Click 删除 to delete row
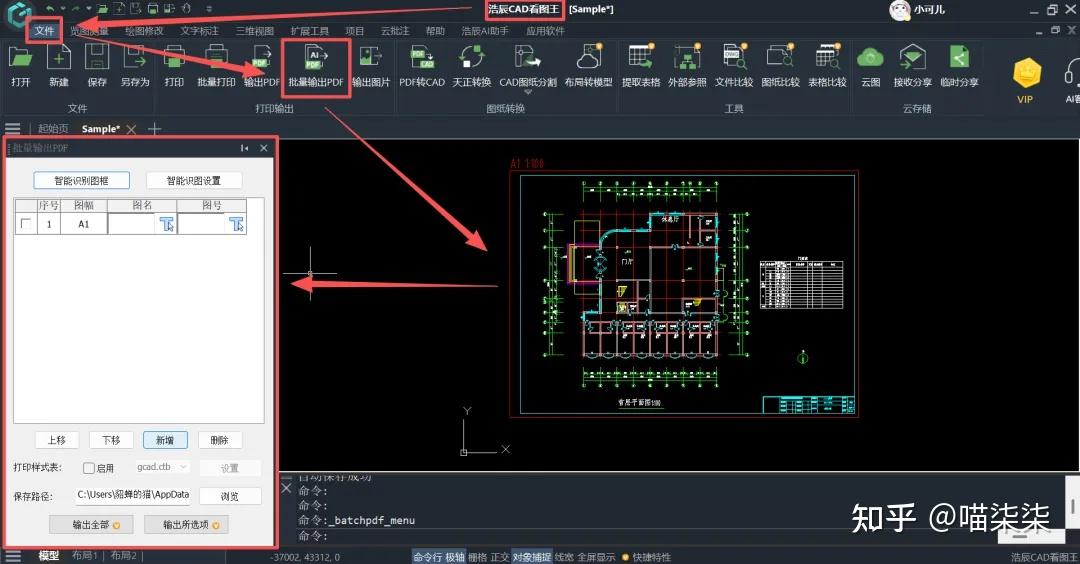Screen dimensions: 1080x564 click(x=219, y=440)
